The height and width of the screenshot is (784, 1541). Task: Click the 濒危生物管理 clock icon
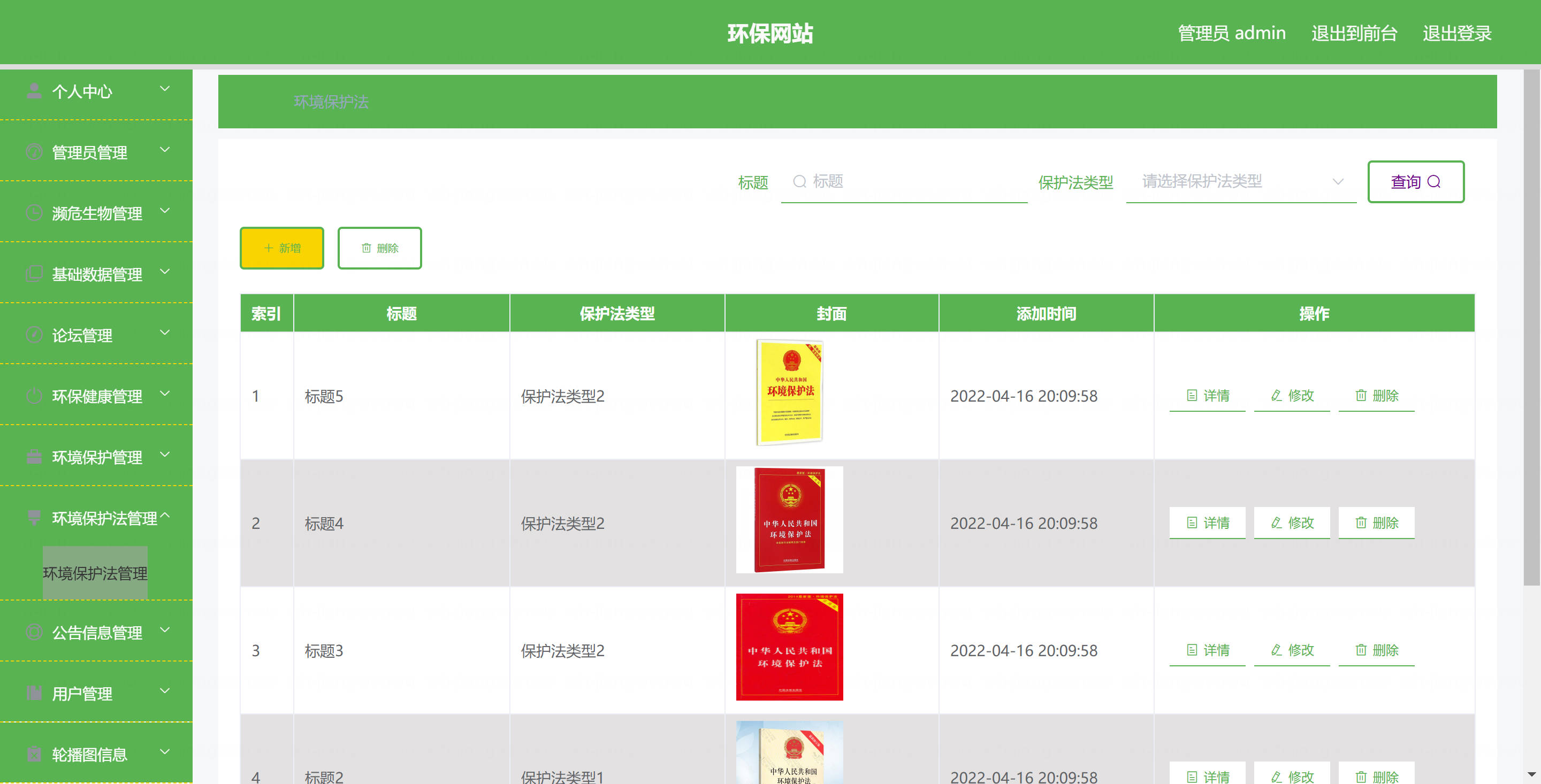pos(34,213)
